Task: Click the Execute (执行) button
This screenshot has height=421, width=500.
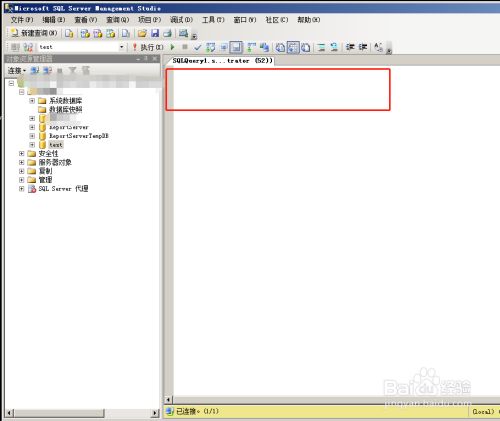Action: coord(148,47)
